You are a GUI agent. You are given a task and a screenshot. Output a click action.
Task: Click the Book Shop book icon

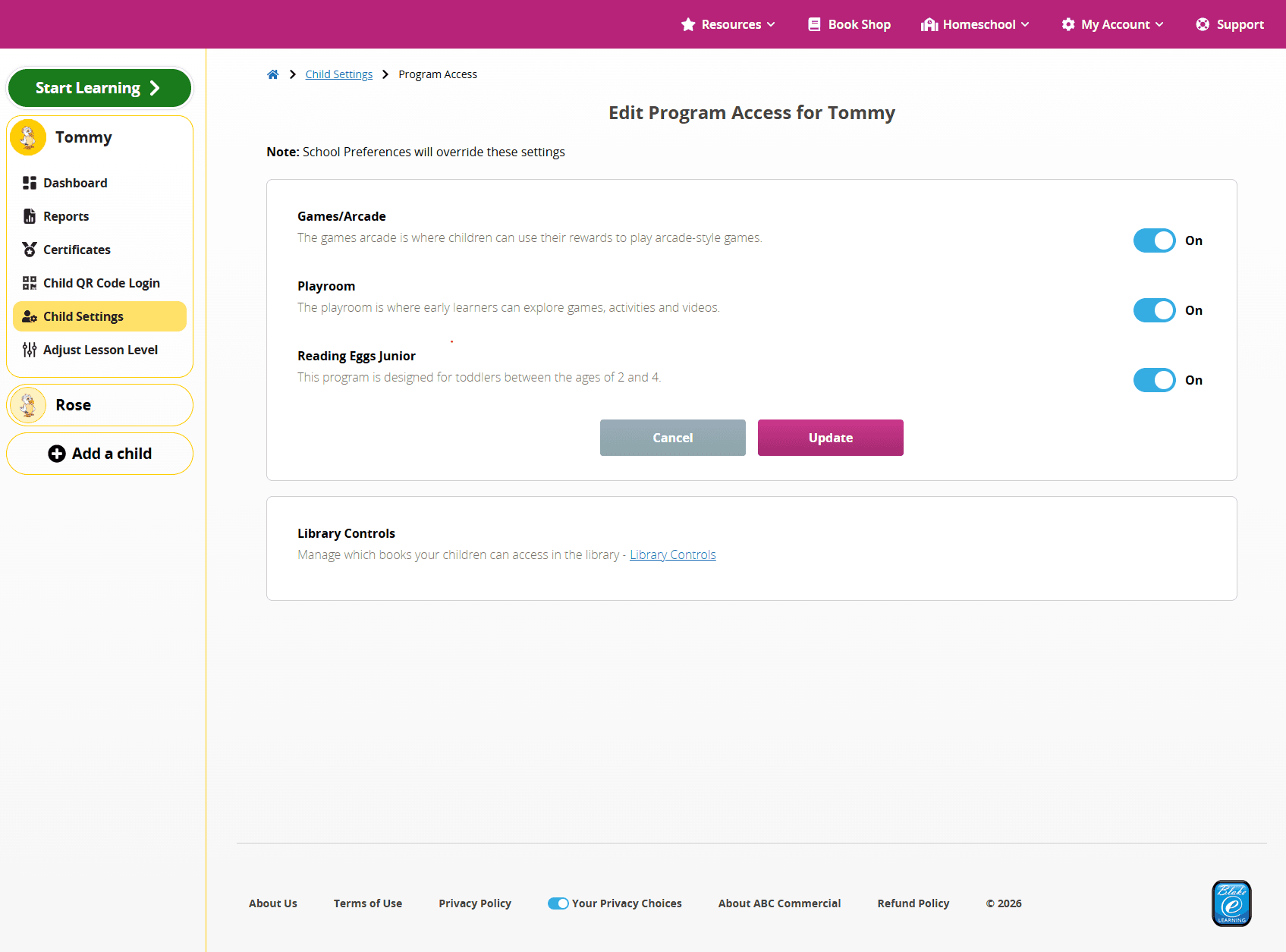814,24
